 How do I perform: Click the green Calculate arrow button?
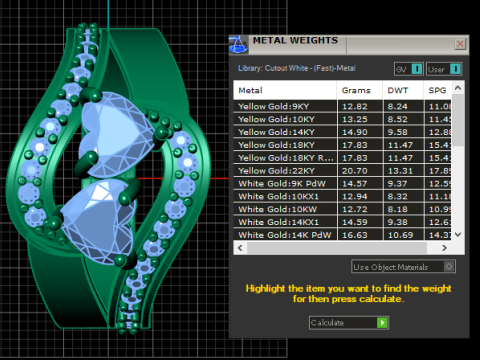click(382, 323)
